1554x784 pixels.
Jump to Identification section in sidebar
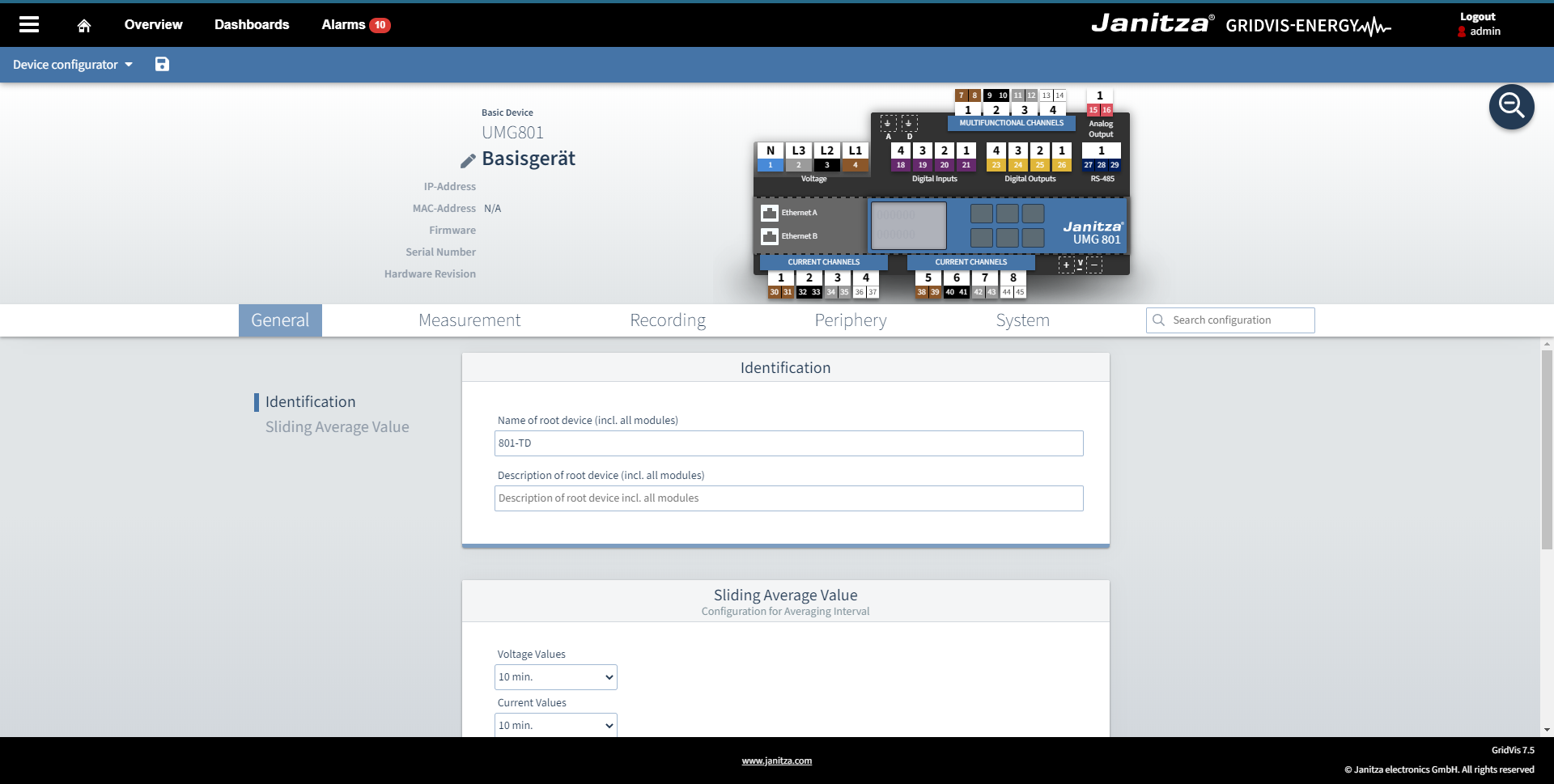[x=310, y=402]
